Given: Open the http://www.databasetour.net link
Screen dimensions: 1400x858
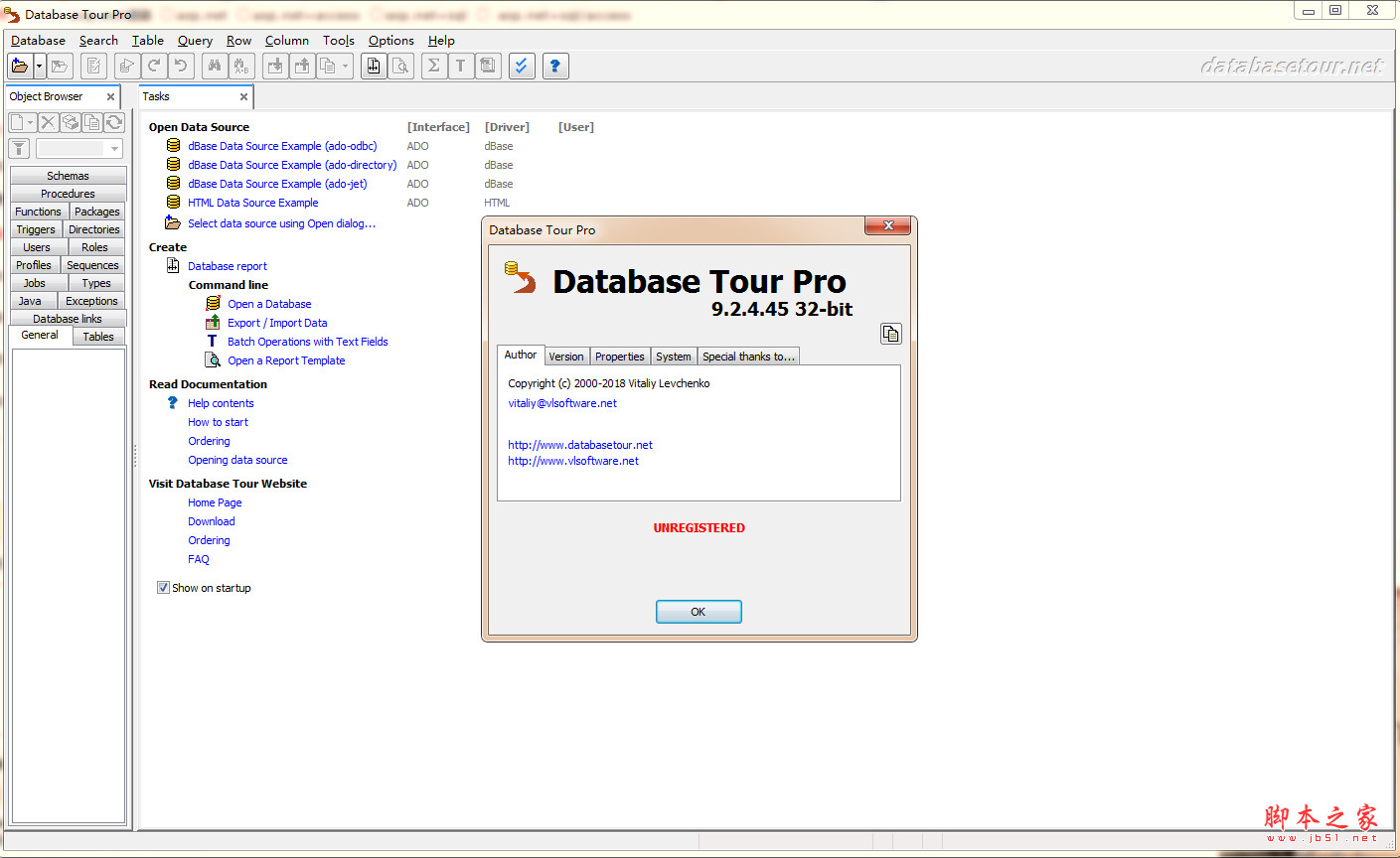Looking at the screenshot, I should pos(580,445).
